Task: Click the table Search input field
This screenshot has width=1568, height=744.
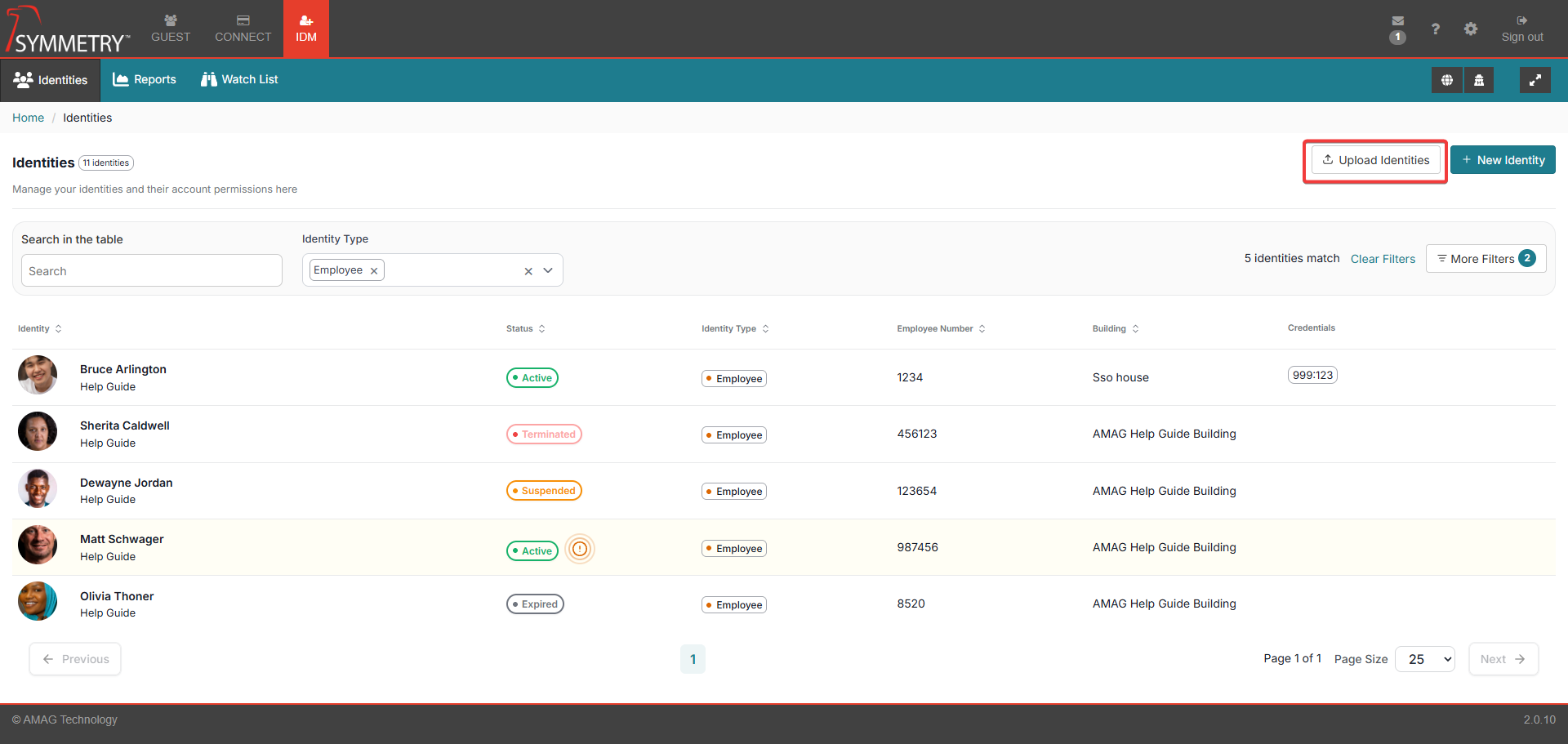Action: (x=152, y=271)
